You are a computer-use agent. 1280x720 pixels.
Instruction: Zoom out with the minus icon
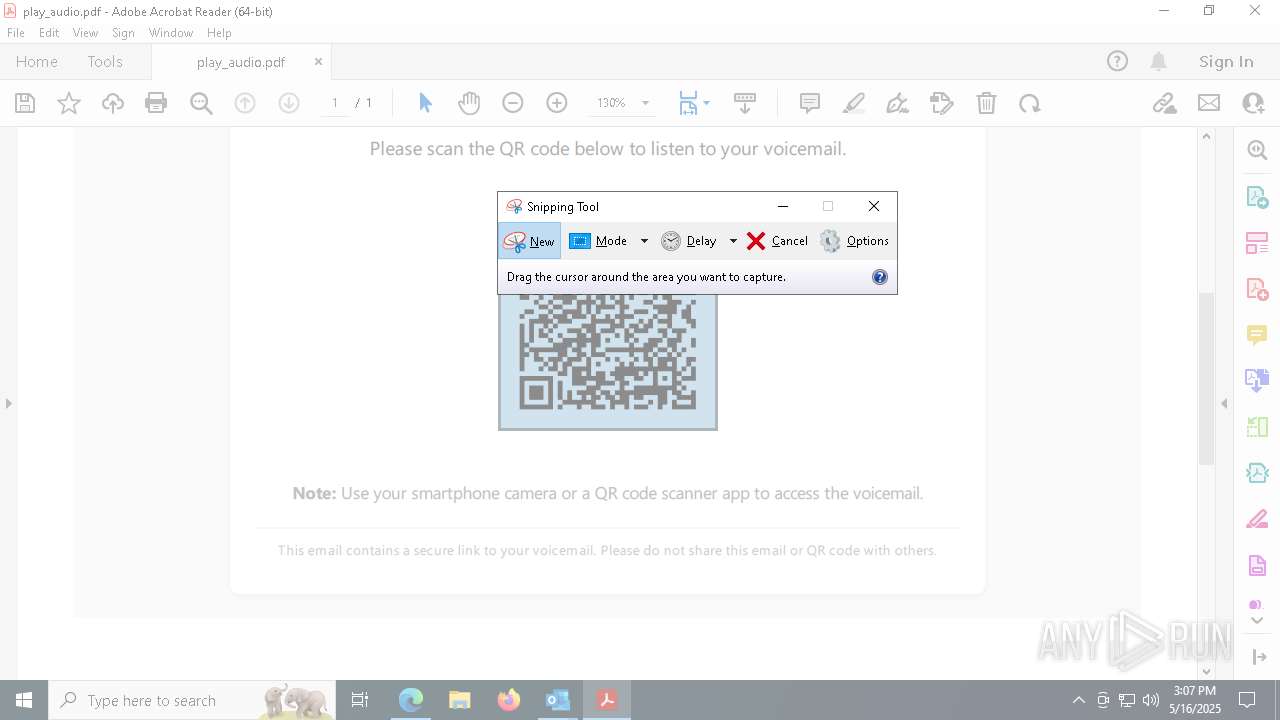tap(513, 103)
